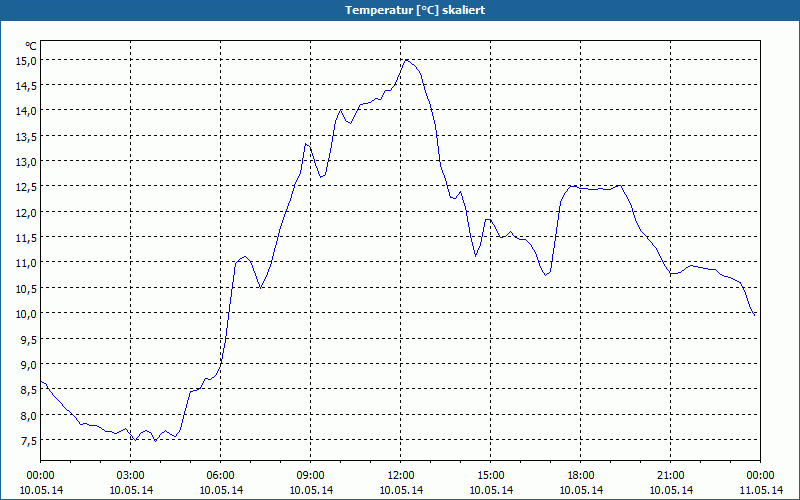Select the '10.05.14' date beneath 09:00
Image resolution: width=800 pixels, height=500 pixels.
311,490
